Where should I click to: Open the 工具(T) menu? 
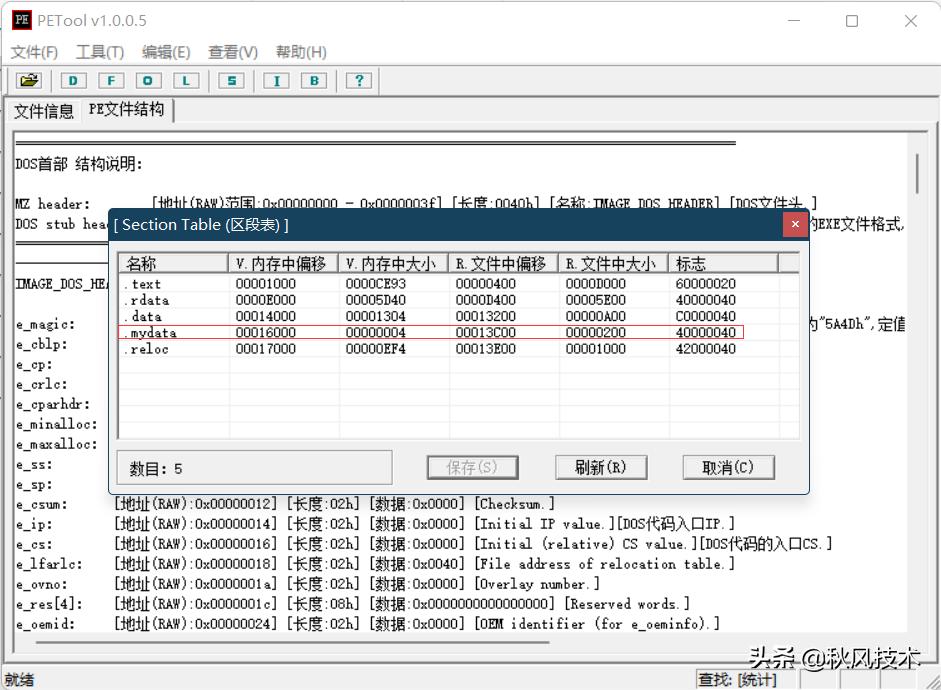click(100, 52)
